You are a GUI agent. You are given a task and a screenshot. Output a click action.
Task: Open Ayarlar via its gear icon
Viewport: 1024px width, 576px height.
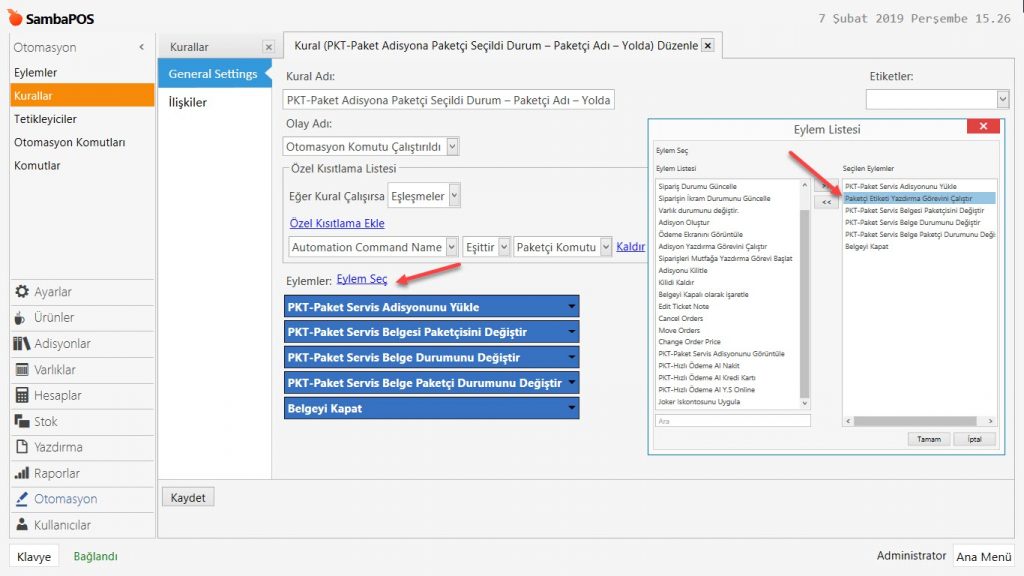point(22,292)
